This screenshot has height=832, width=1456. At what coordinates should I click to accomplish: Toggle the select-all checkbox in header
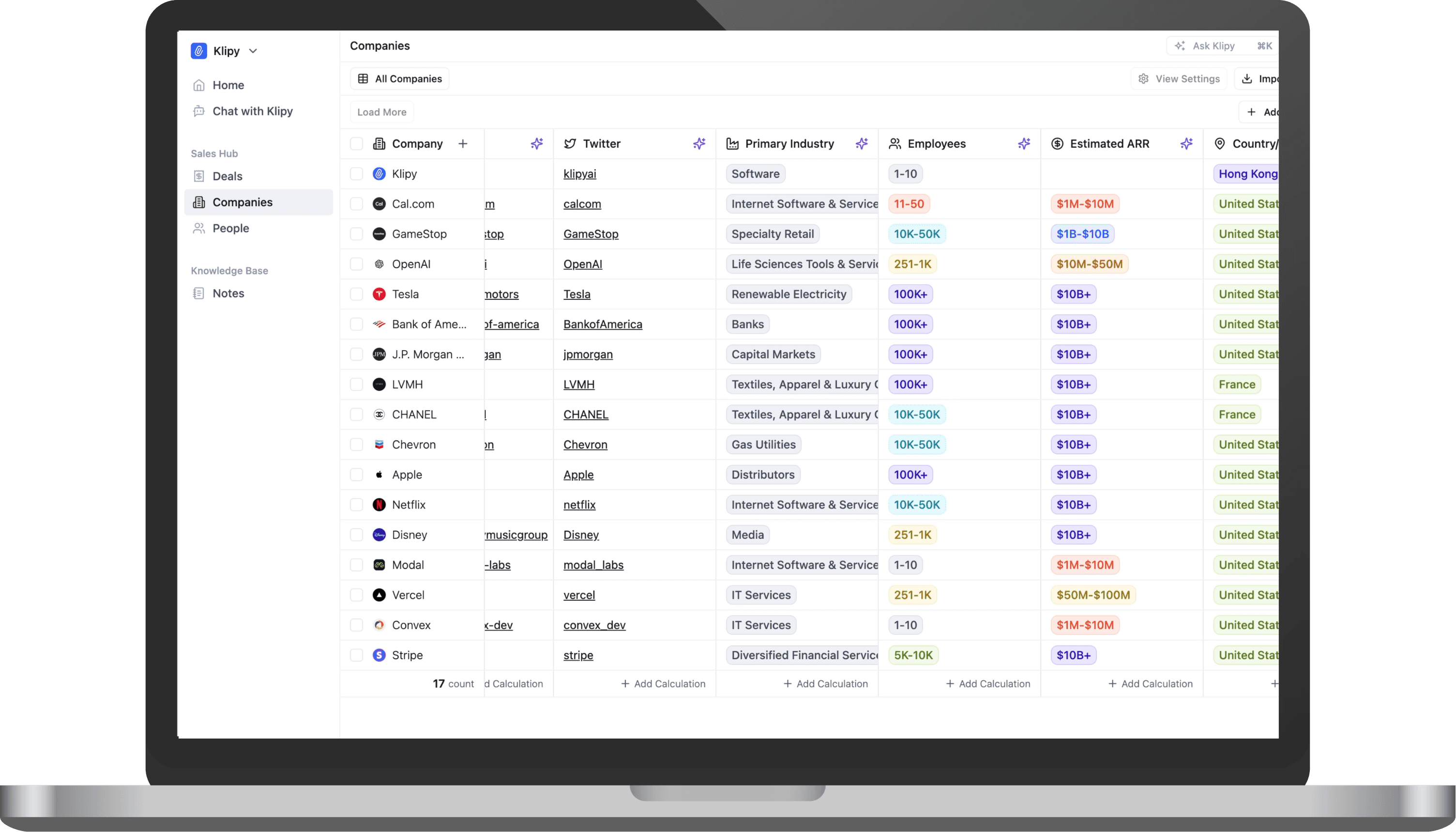356,143
